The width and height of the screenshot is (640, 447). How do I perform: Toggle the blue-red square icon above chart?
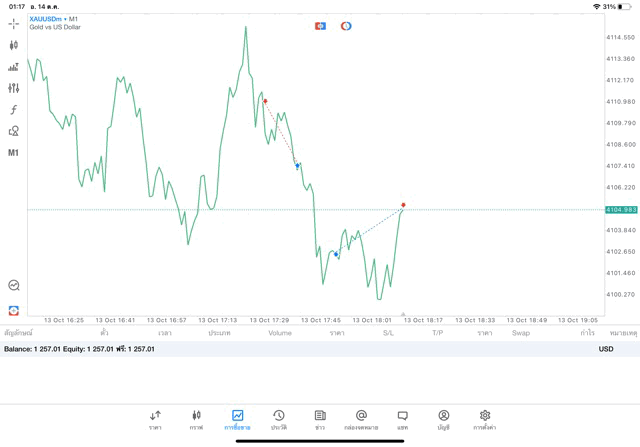[320, 26]
